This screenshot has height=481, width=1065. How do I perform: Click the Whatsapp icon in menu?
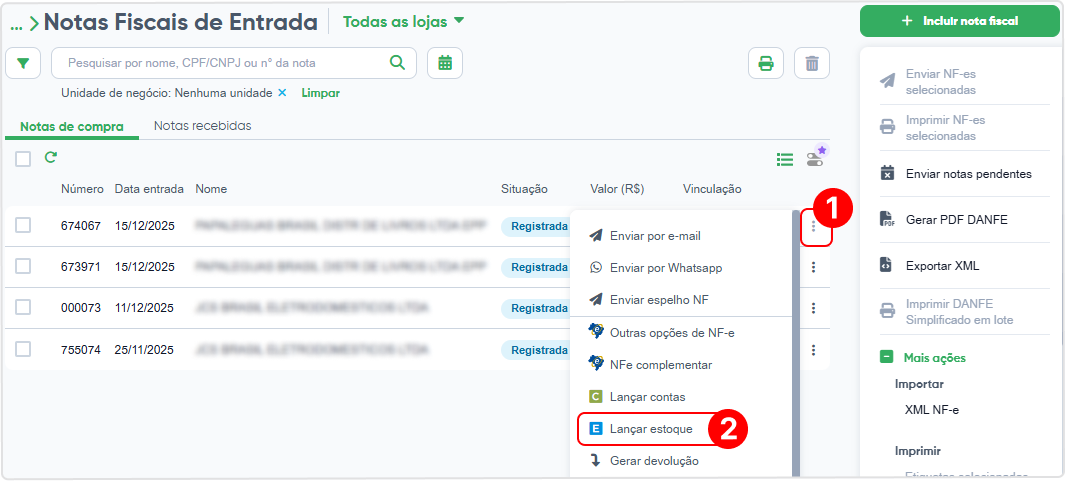coord(596,268)
